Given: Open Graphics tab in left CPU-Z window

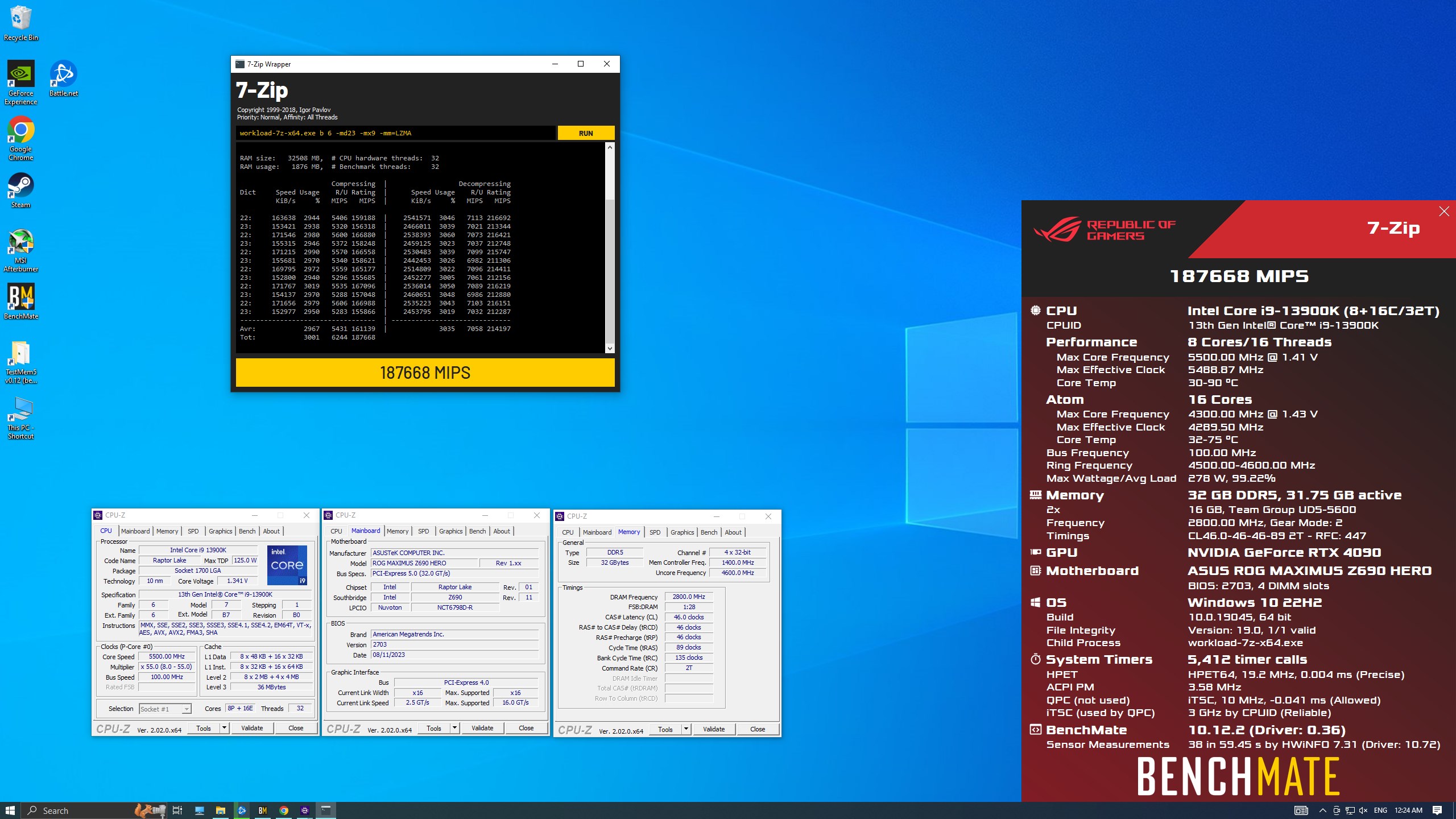Looking at the screenshot, I should (x=221, y=531).
